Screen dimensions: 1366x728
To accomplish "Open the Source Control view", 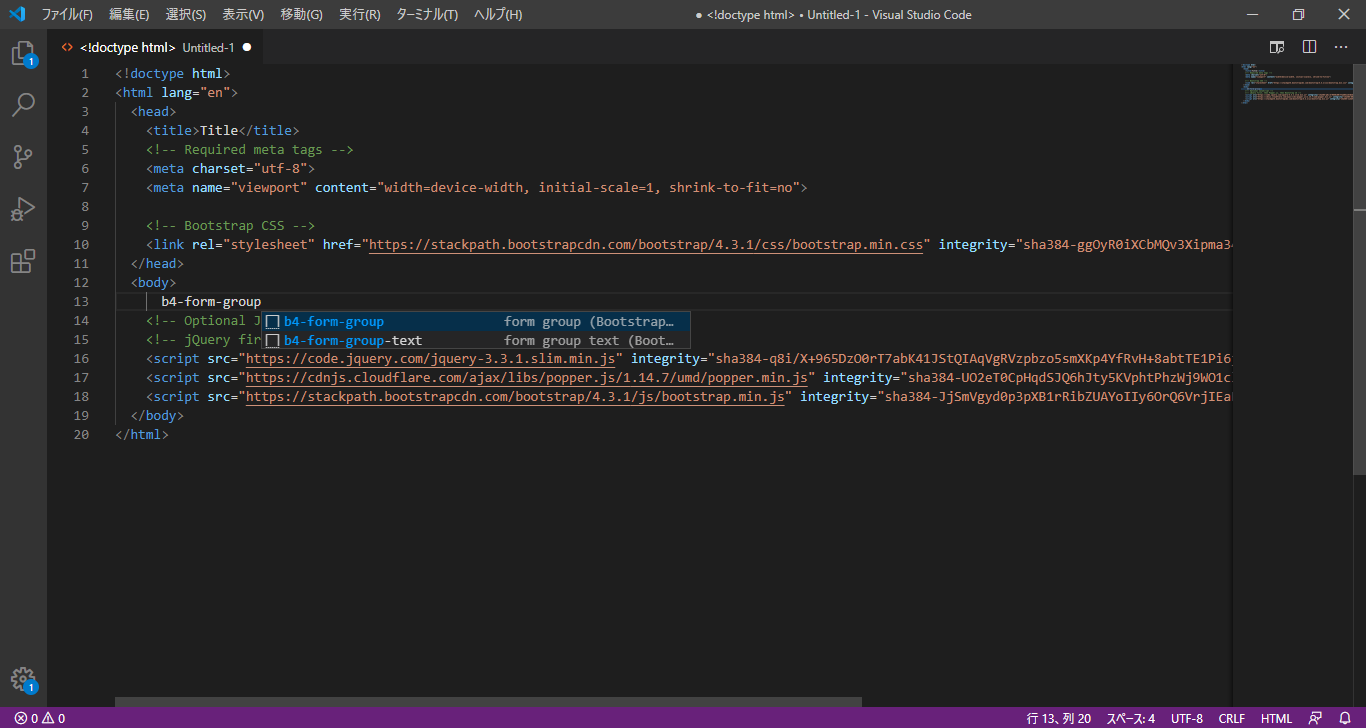I will pos(23,156).
